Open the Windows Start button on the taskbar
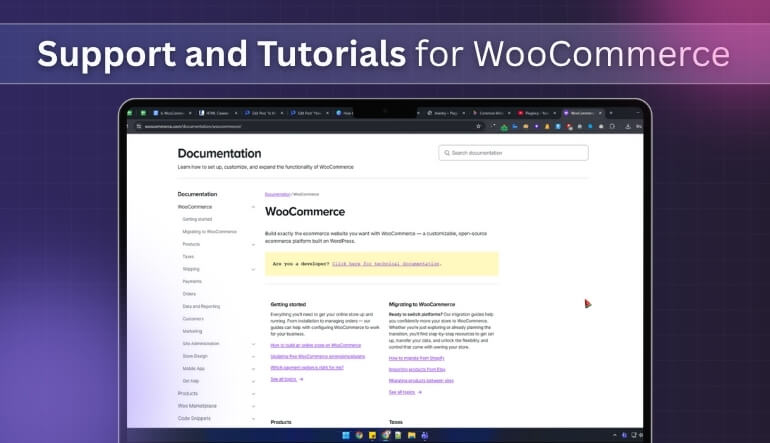Screen dimensions: 770x443 346,435
